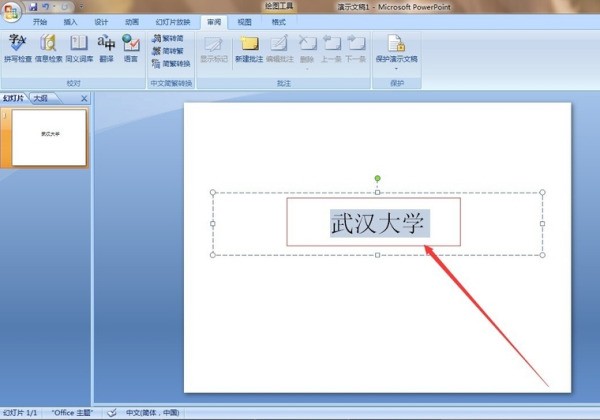Switch to the 大纲 outline pane tab

pyautogui.click(x=41, y=98)
